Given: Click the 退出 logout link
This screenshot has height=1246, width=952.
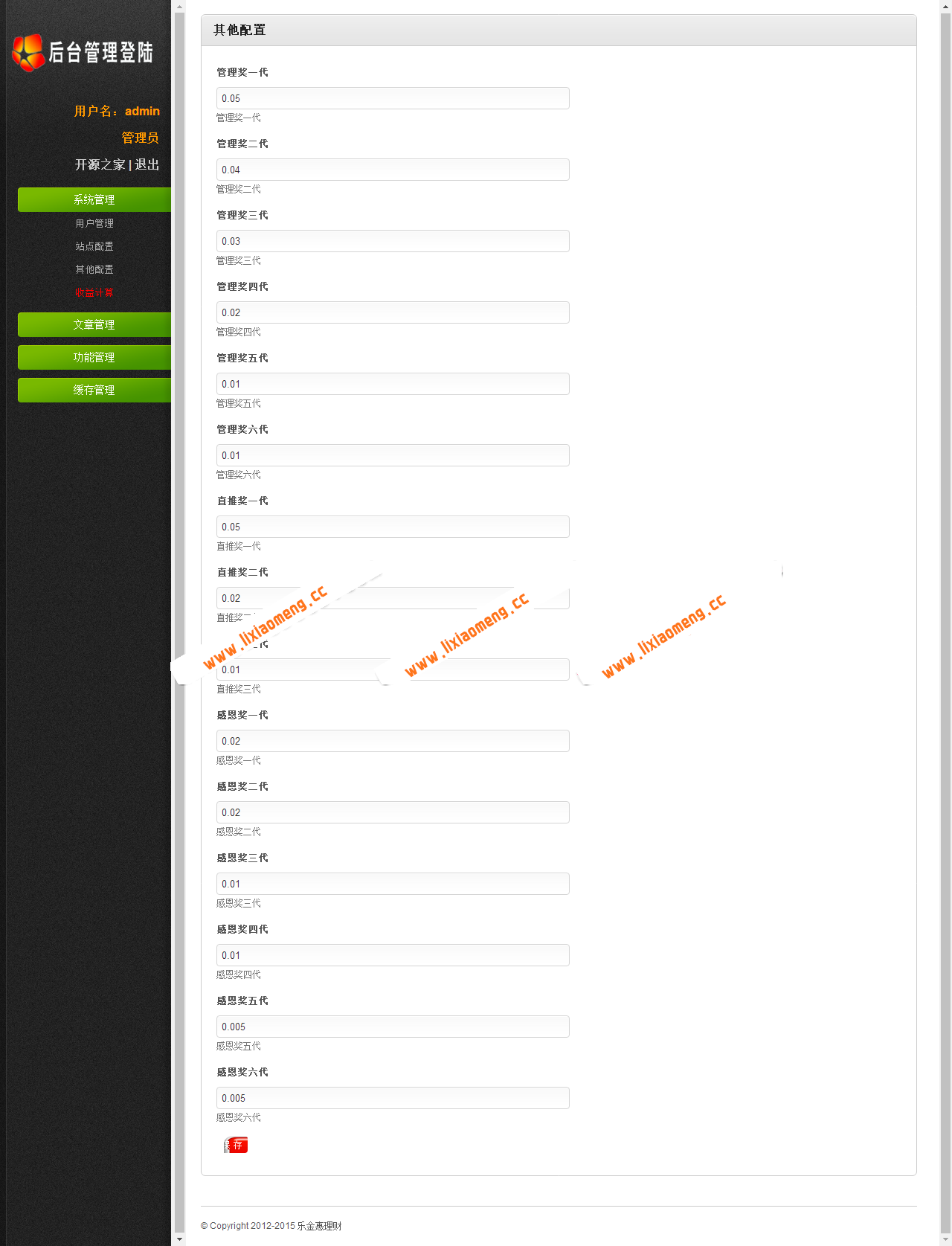Looking at the screenshot, I should [x=147, y=164].
